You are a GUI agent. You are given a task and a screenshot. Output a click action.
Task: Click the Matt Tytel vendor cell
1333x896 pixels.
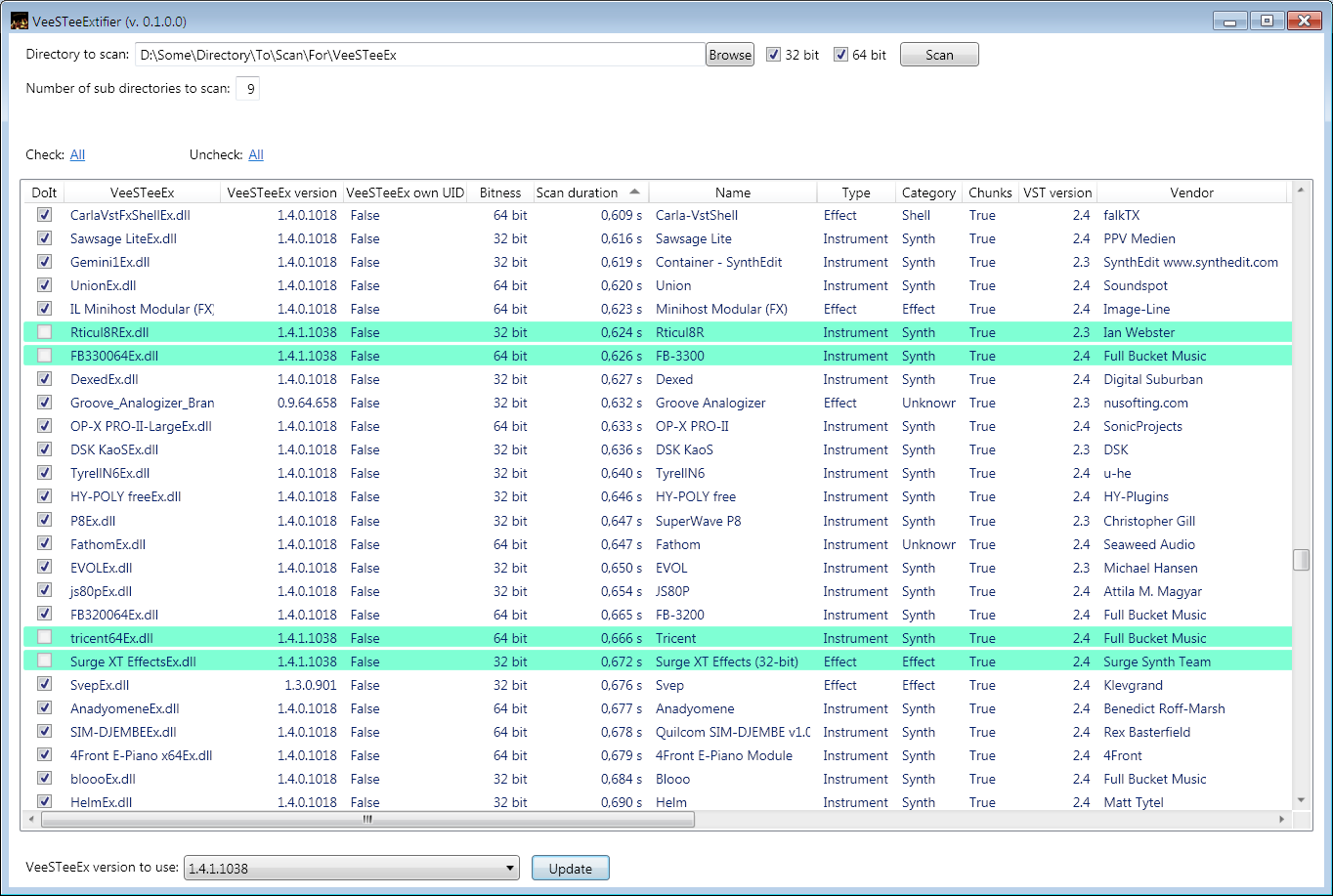(1134, 802)
